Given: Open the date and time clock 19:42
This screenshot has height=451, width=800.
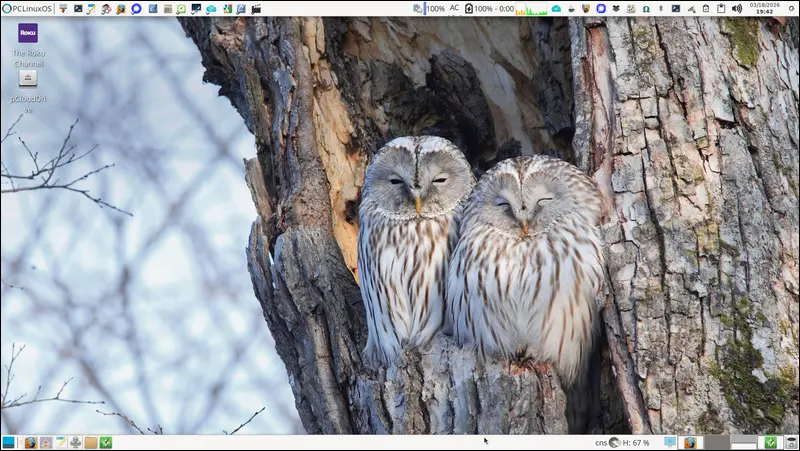Looking at the screenshot, I should 764,8.
